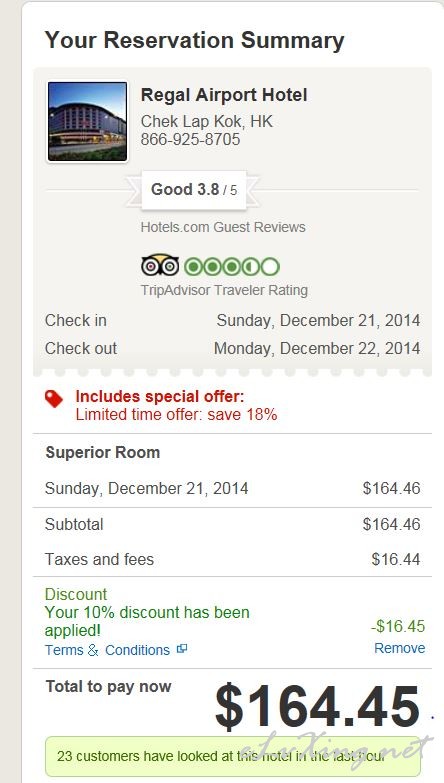The image size is (444, 783).
Task: Click the -$16.45 discount amount
Action: tap(398, 626)
